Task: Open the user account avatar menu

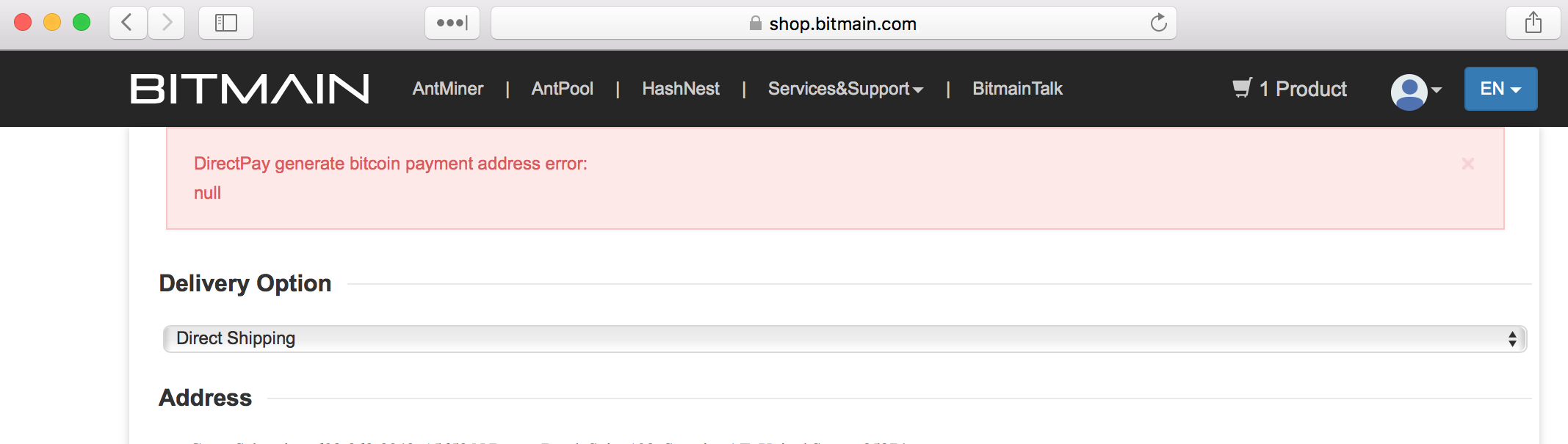Action: (x=1416, y=91)
